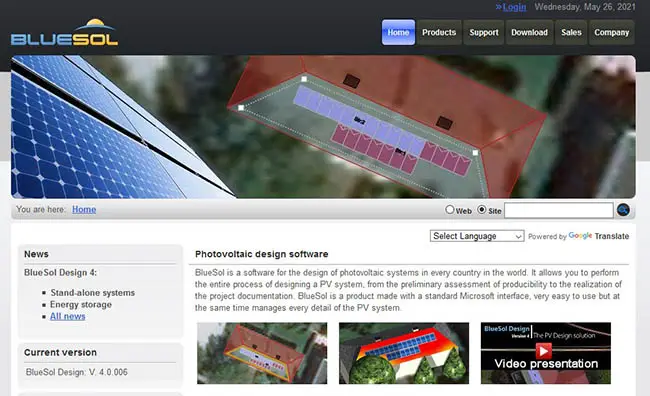Open the Sales menu

[571, 32]
